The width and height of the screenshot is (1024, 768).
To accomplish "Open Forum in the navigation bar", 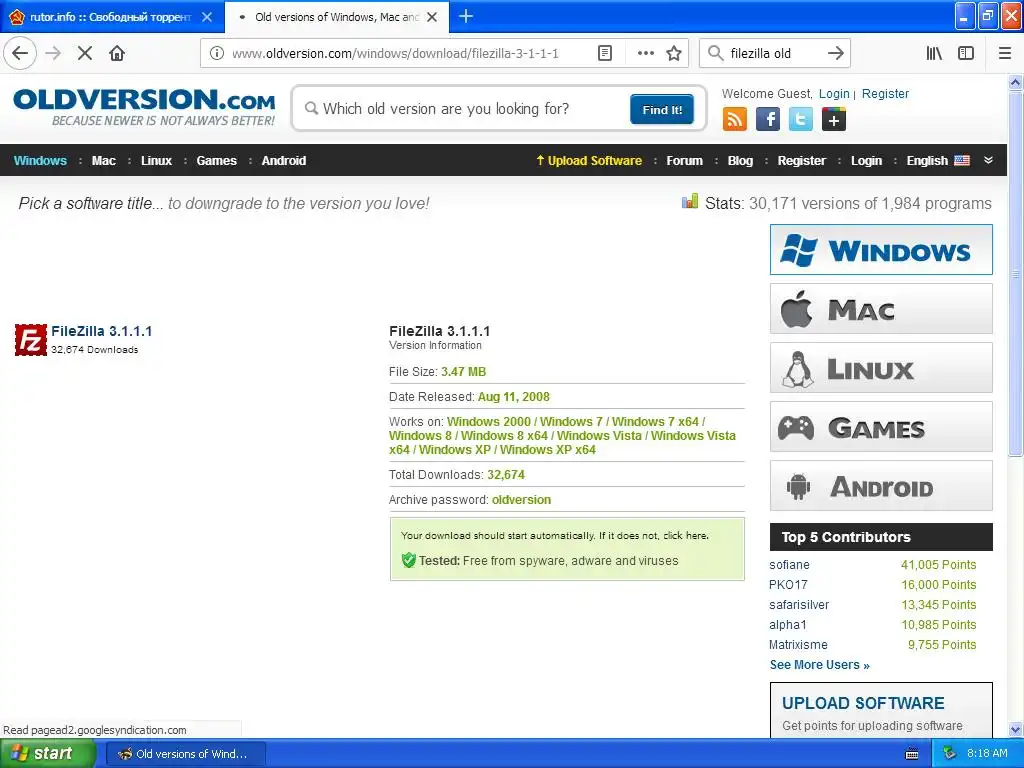I will pos(684,161).
